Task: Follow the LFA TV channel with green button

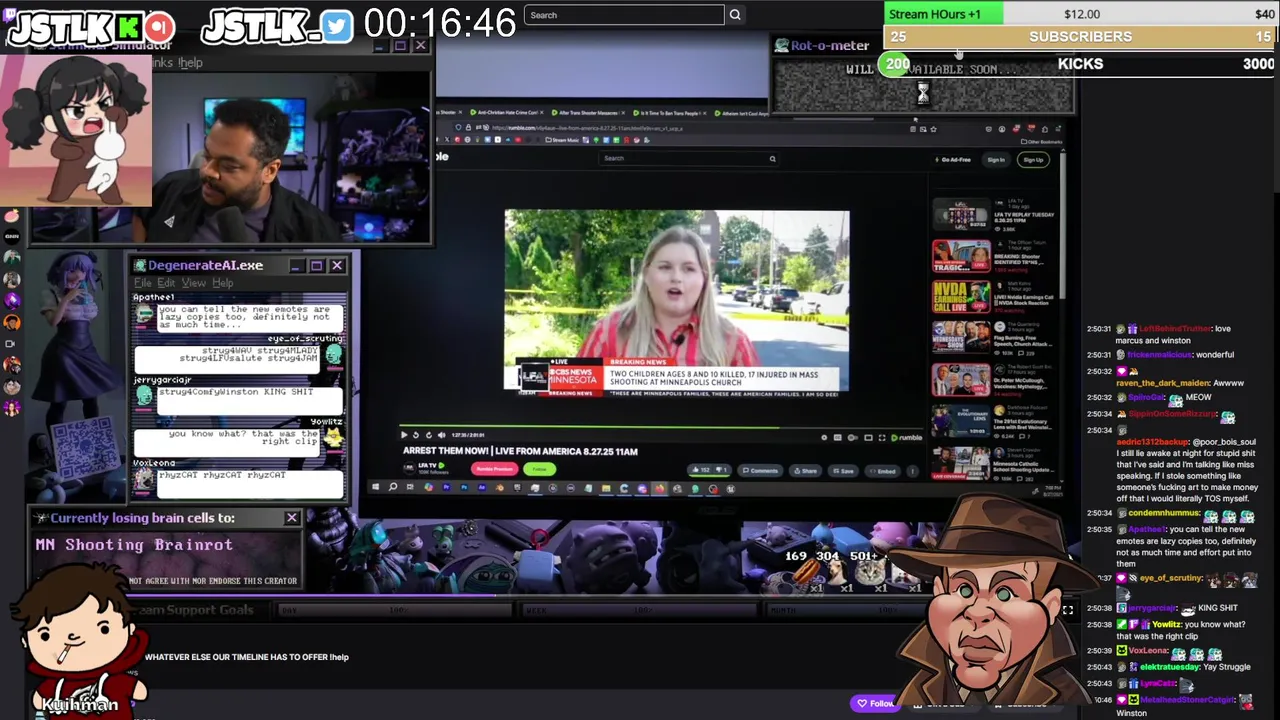Action: [x=540, y=469]
